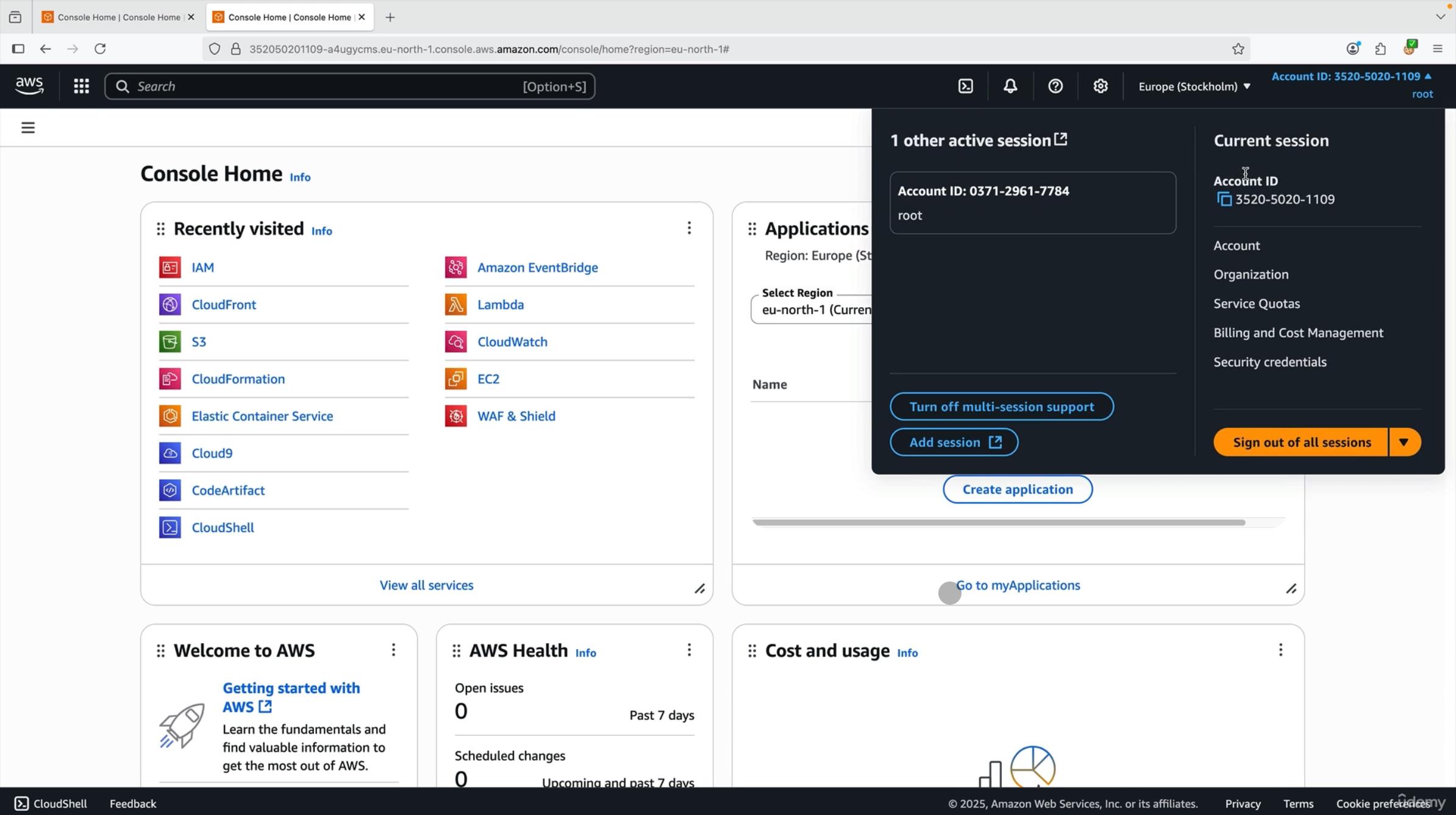1456x815 pixels.
Task: Select Organization in the session menu
Action: point(1251,274)
